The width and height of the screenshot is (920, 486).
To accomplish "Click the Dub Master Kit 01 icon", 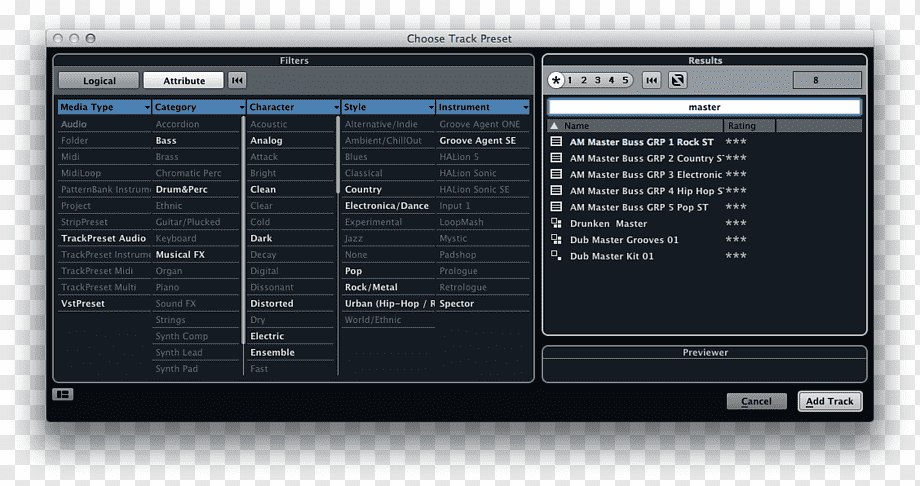I will tap(556, 255).
